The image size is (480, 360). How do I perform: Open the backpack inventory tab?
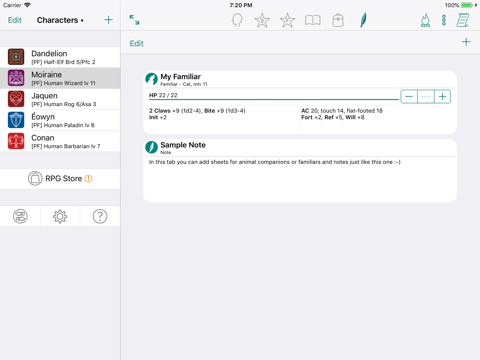[338, 20]
